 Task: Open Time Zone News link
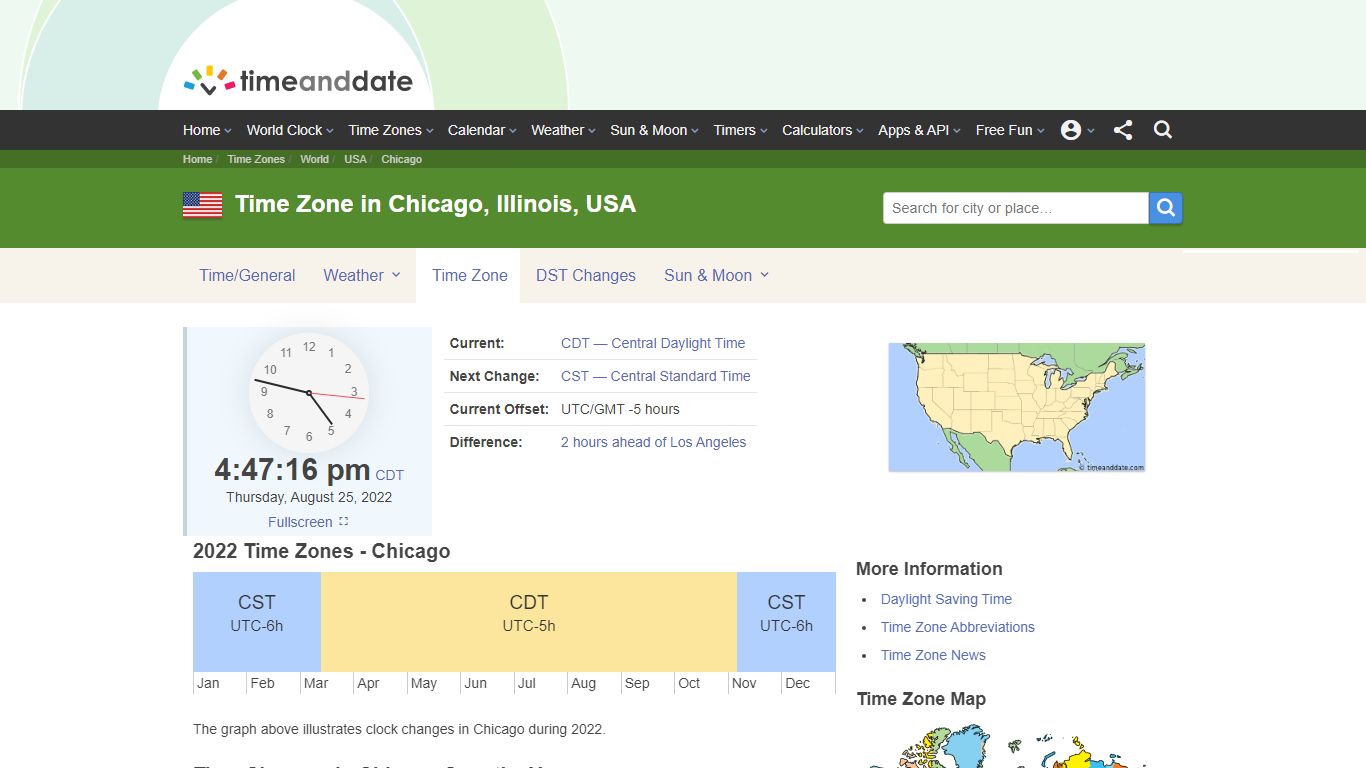[933, 655]
